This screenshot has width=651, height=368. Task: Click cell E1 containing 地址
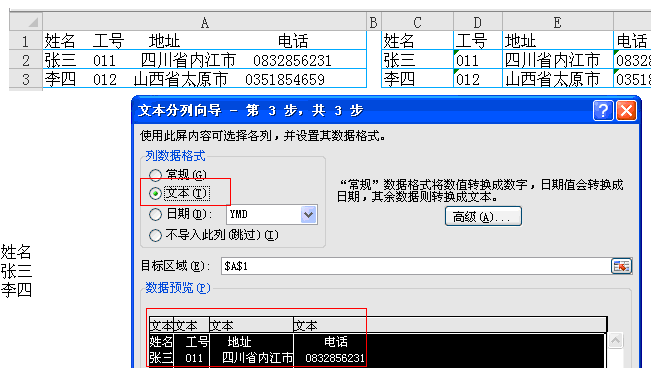[x=558, y=40]
